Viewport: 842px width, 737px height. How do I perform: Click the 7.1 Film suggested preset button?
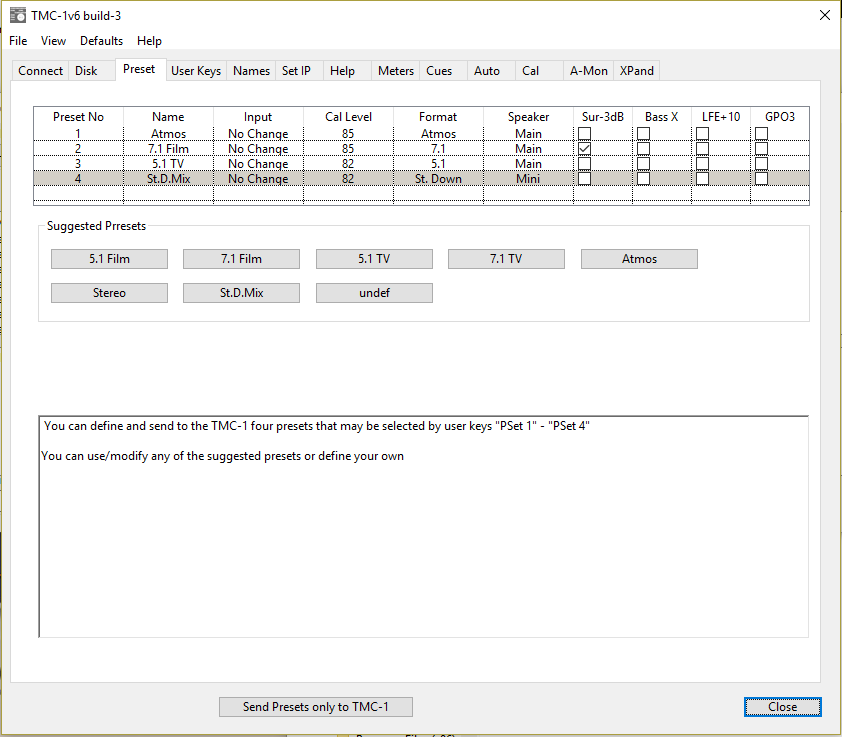(x=242, y=259)
